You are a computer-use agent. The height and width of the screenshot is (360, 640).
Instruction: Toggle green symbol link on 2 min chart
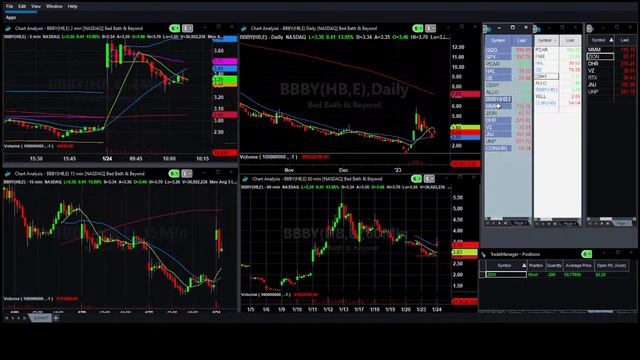tap(175, 28)
